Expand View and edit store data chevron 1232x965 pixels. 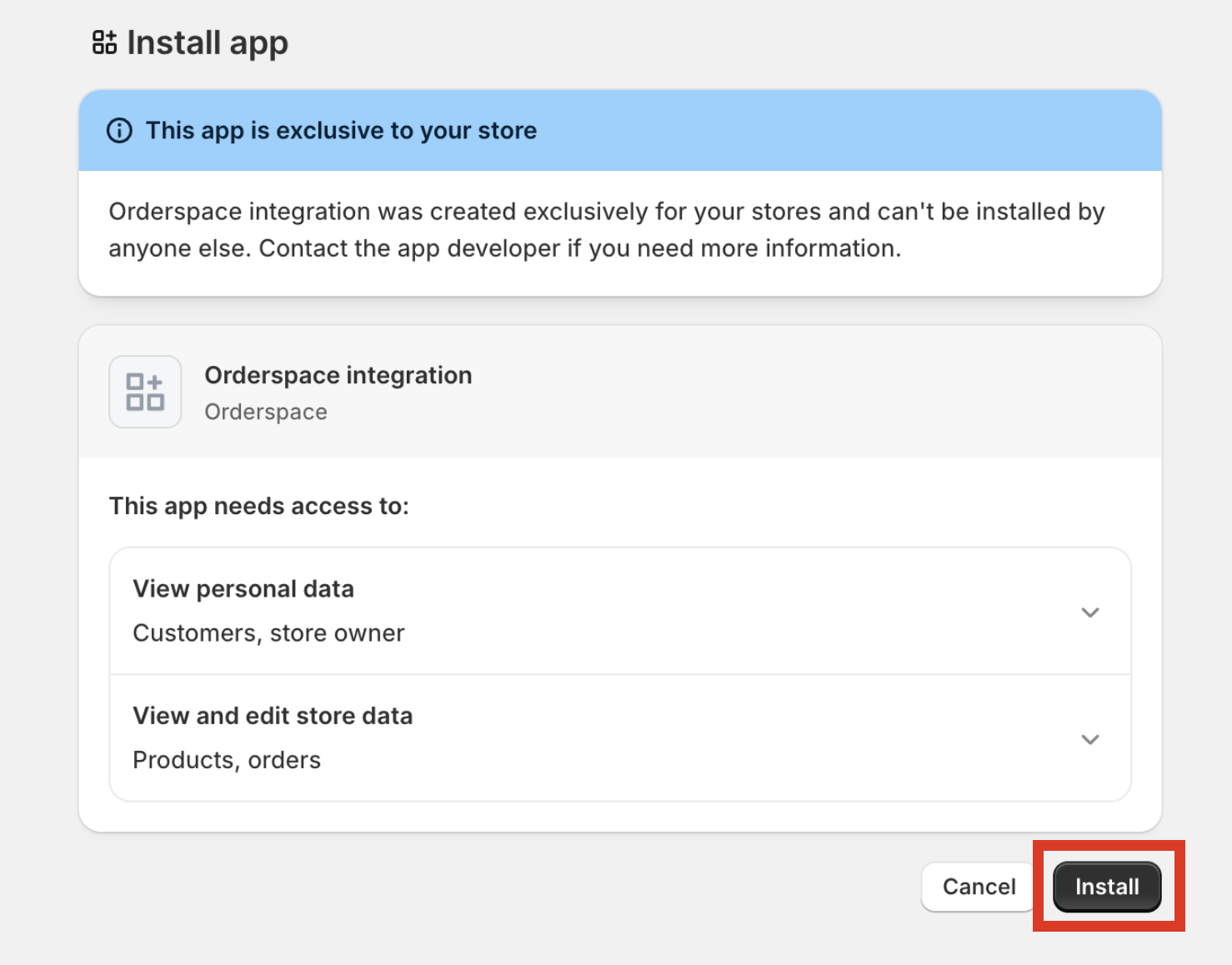coord(1089,739)
